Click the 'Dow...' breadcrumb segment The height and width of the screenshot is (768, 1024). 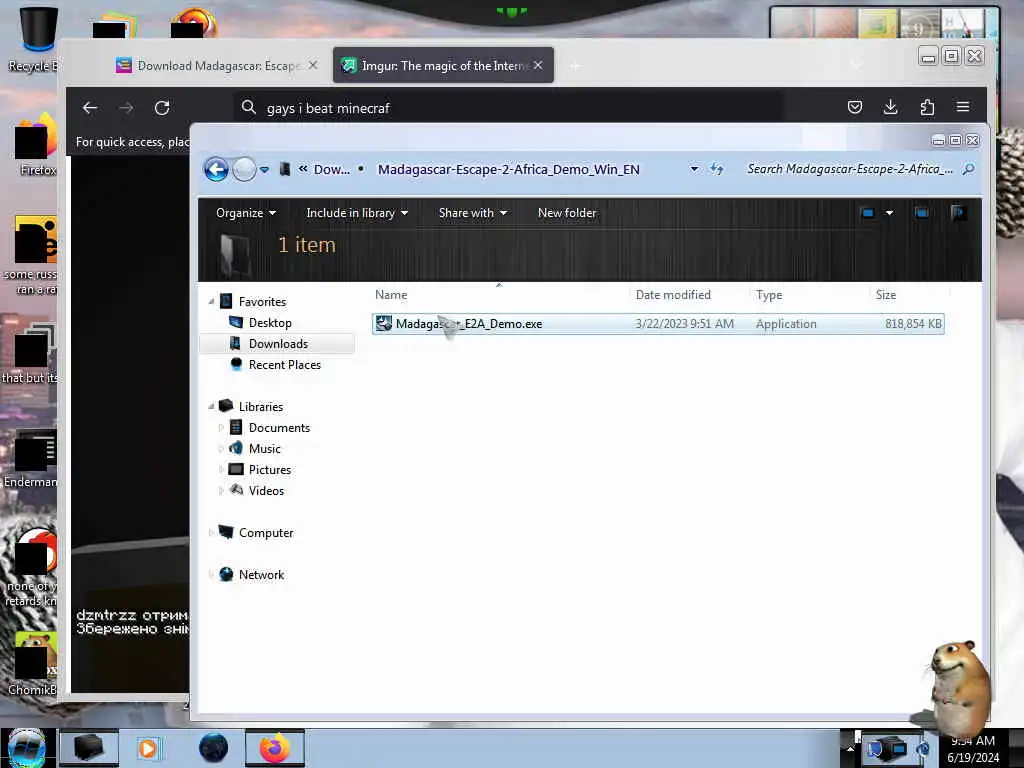tap(332, 170)
